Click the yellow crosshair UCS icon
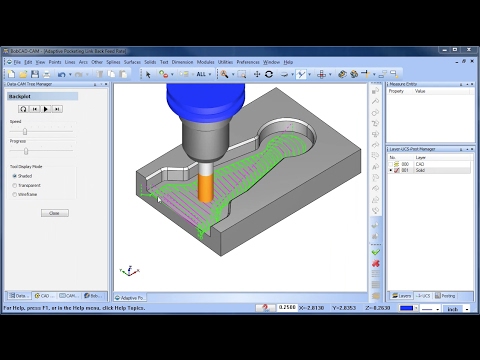This screenshot has width=480, height=360. [366, 74]
